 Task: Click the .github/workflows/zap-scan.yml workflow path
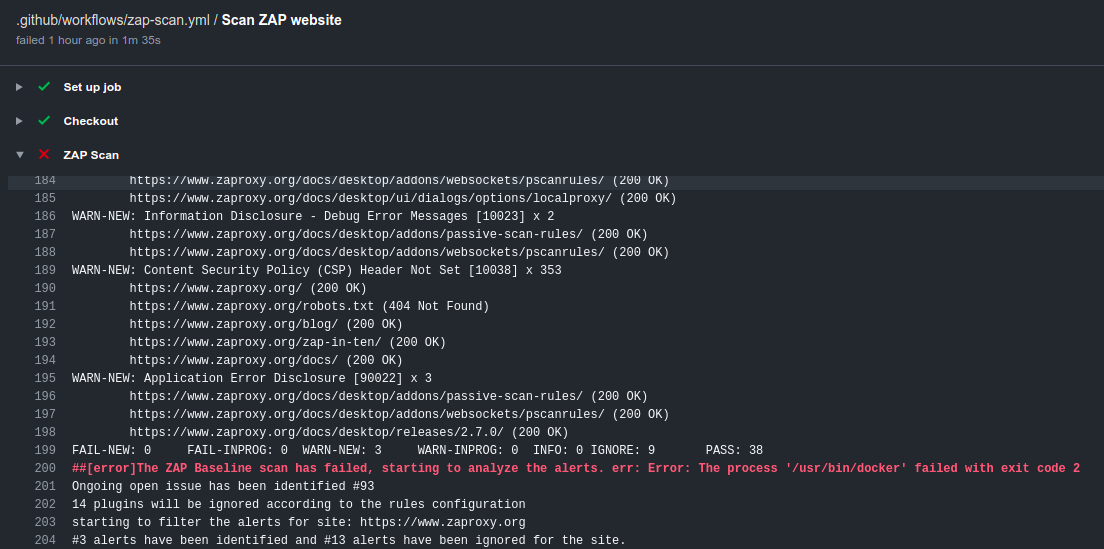coord(112,20)
